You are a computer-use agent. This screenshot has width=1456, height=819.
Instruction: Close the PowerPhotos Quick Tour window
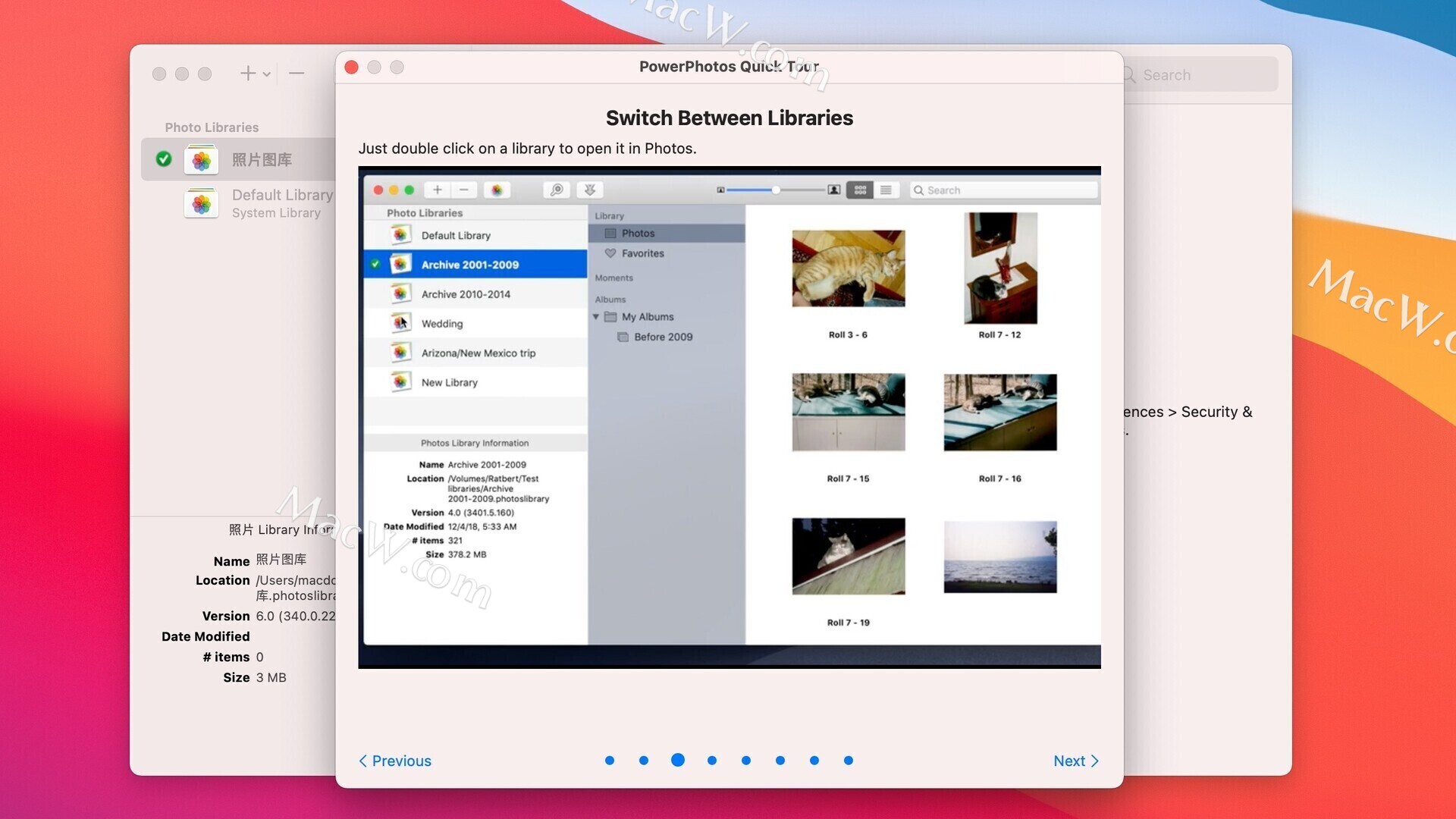[351, 67]
